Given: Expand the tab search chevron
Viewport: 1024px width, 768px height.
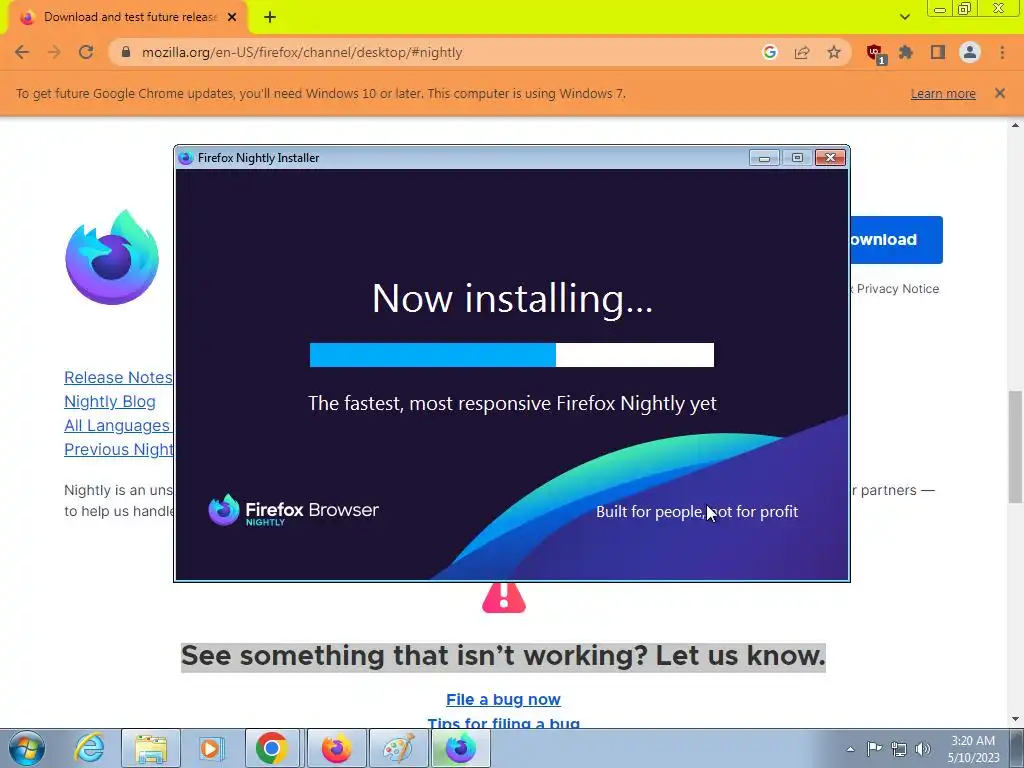Looking at the screenshot, I should click(x=904, y=17).
